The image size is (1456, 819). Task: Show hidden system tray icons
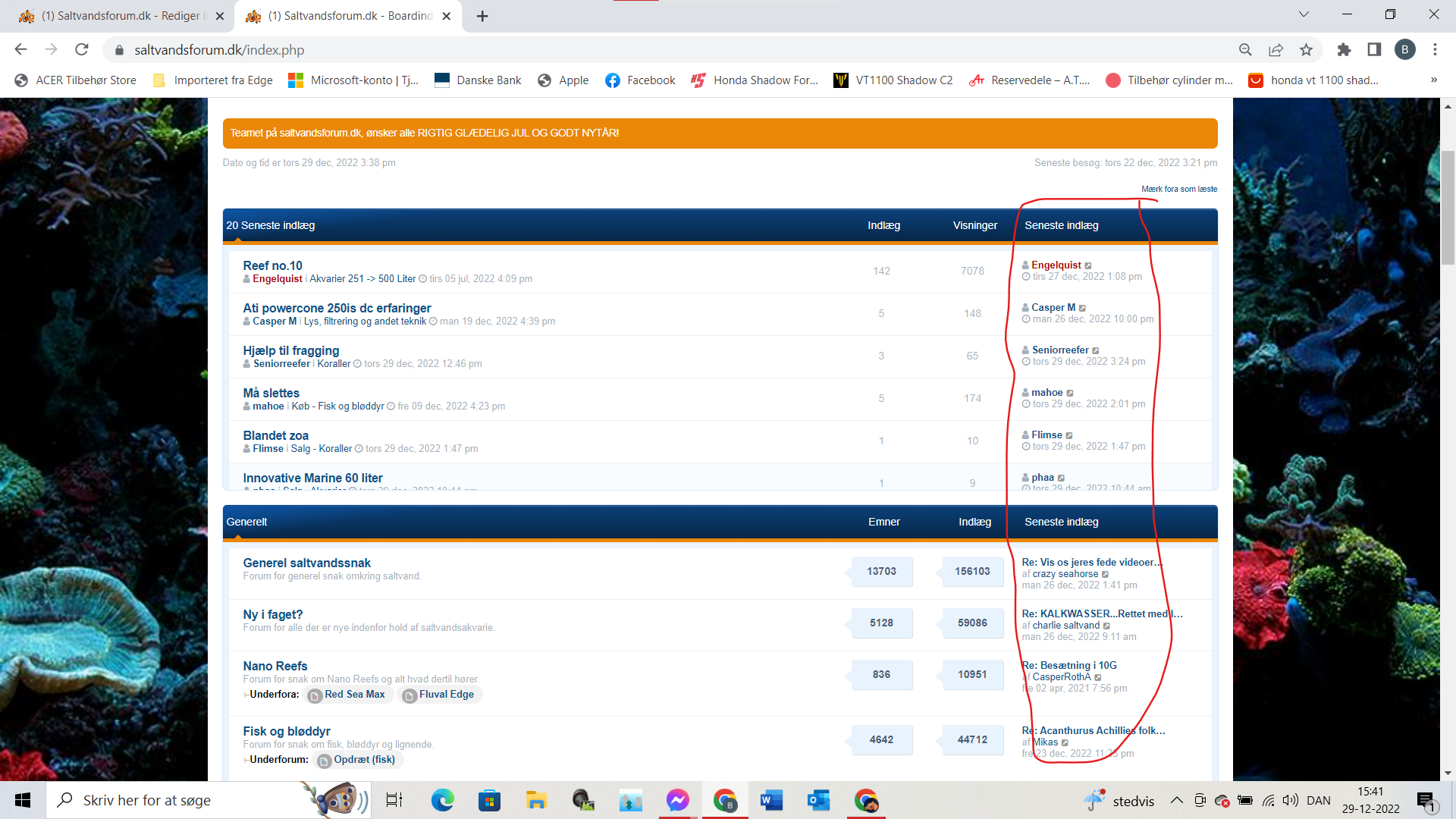[x=1176, y=800]
